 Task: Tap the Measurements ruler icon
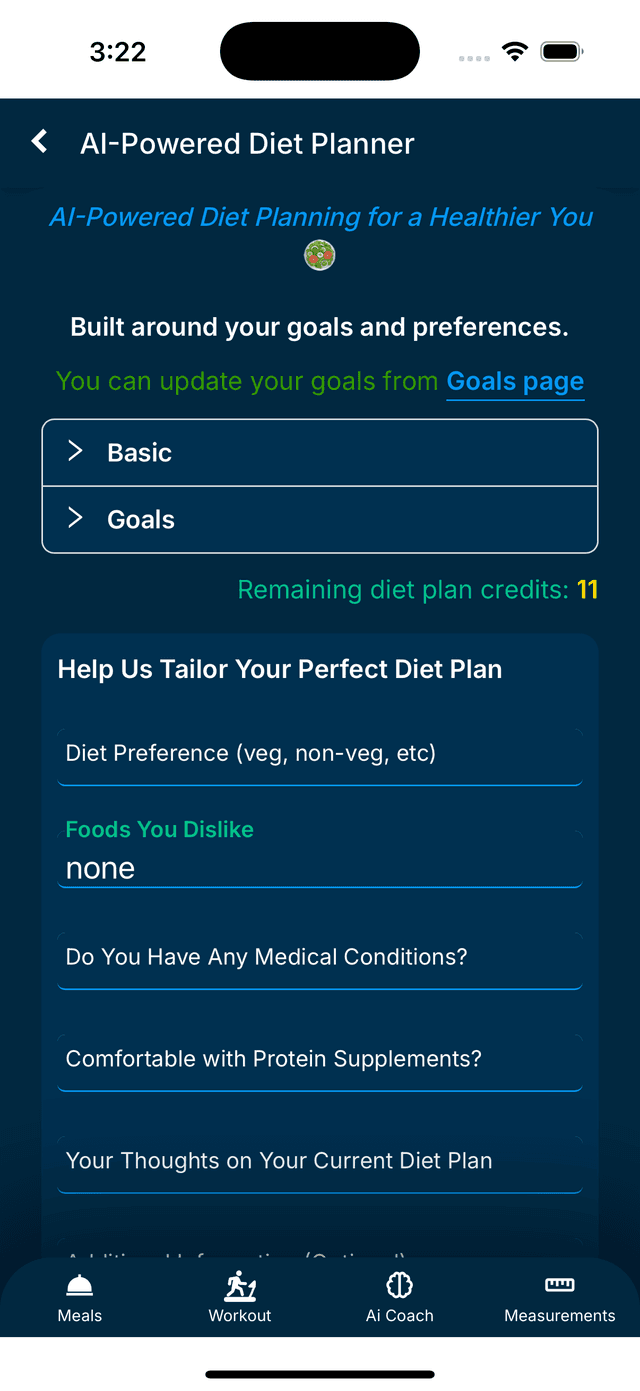tap(559, 1286)
